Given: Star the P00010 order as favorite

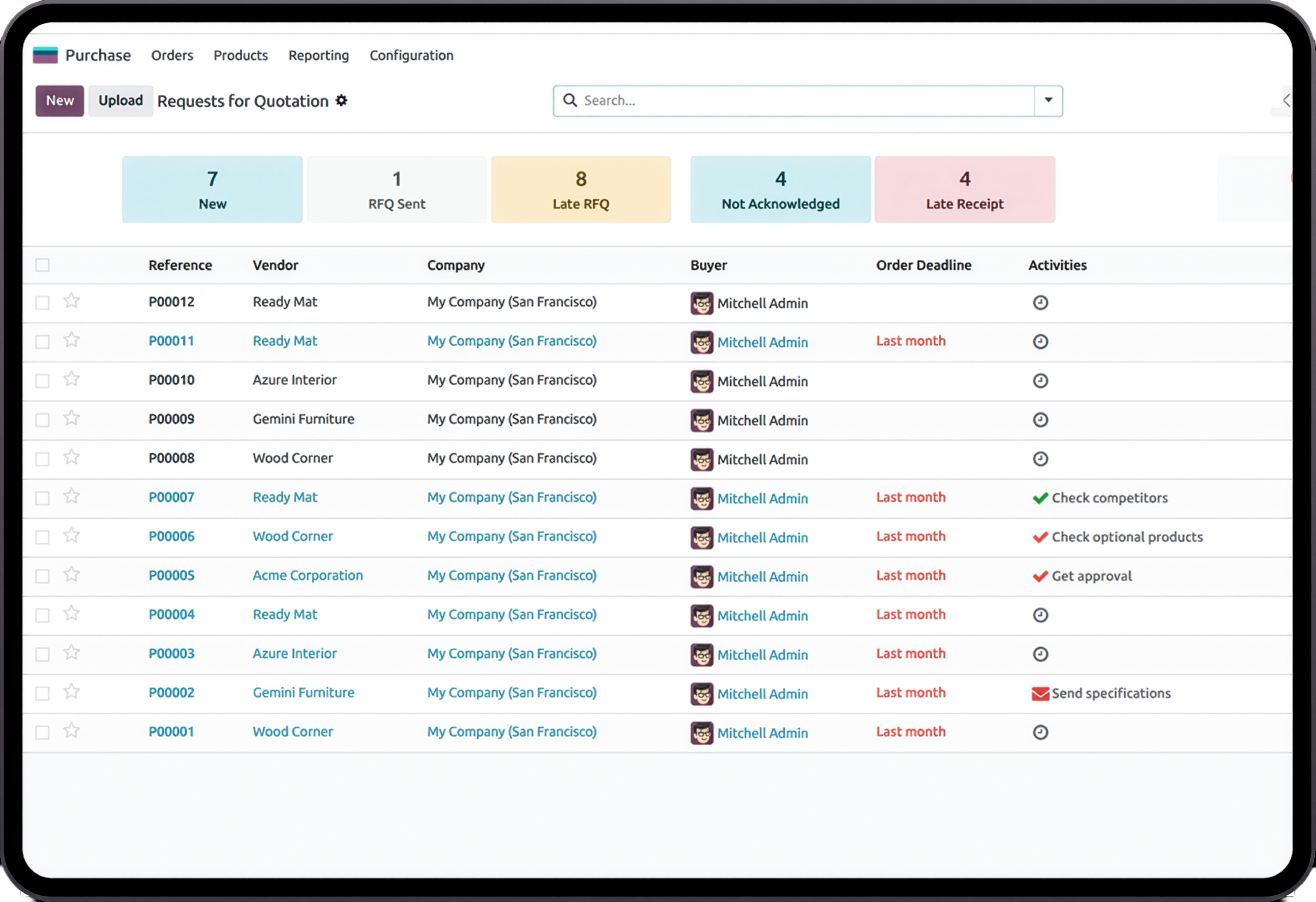Looking at the screenshot, I should tap(71, 379).
